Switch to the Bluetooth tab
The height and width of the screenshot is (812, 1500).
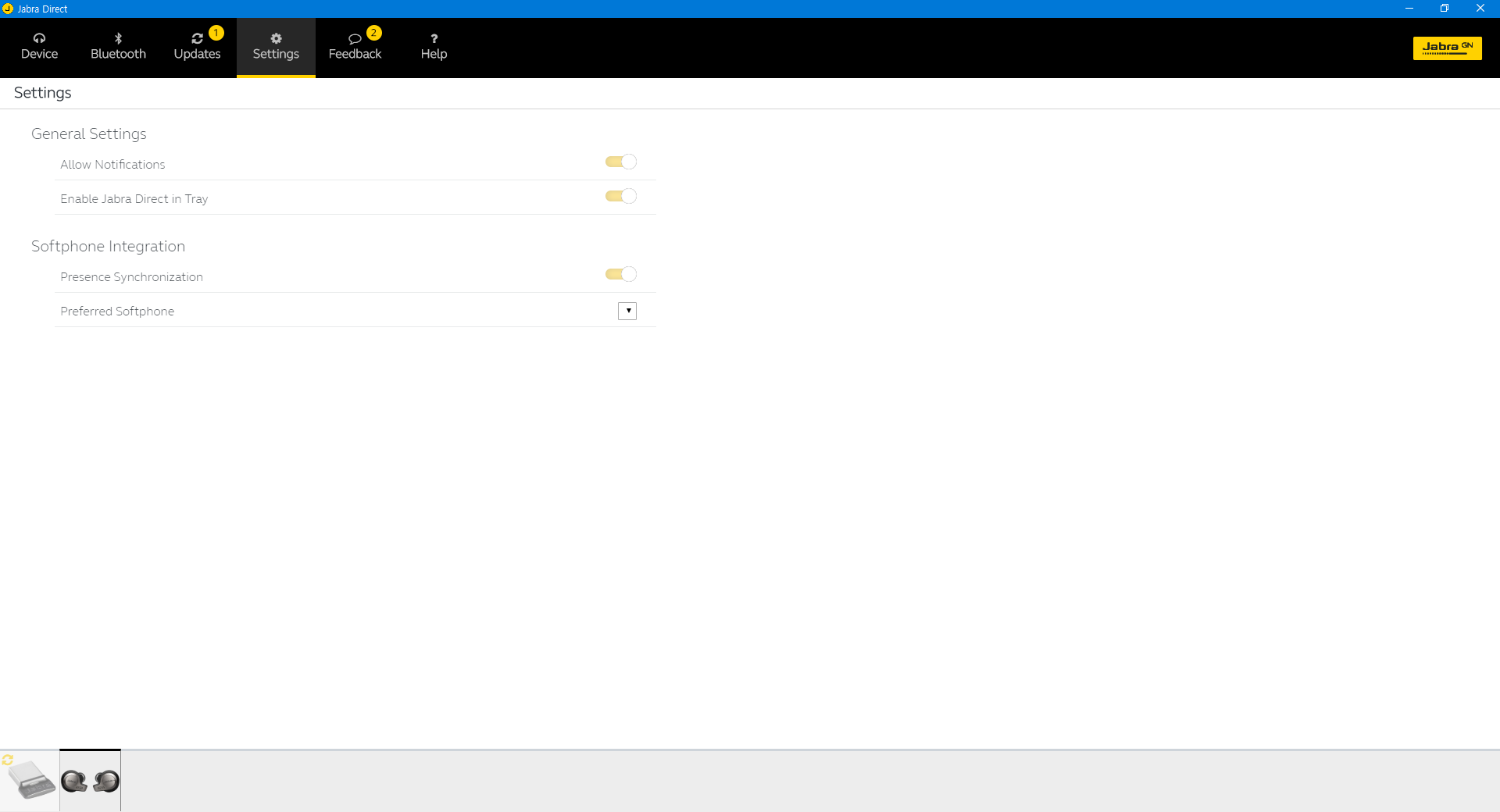coord(118,47)
